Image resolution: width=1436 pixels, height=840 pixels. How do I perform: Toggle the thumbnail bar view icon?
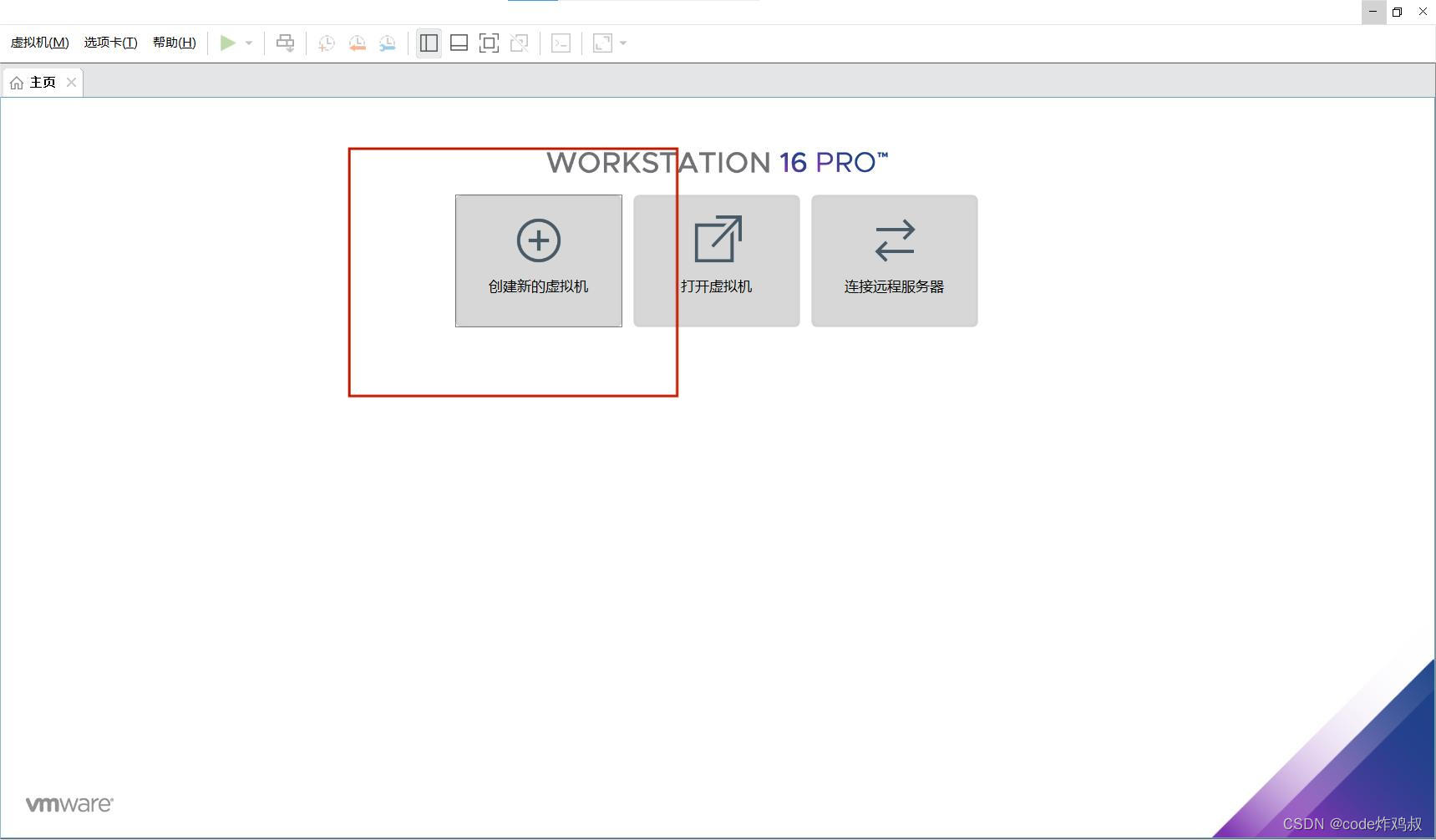pyautogui.click(x=459, y=43)
